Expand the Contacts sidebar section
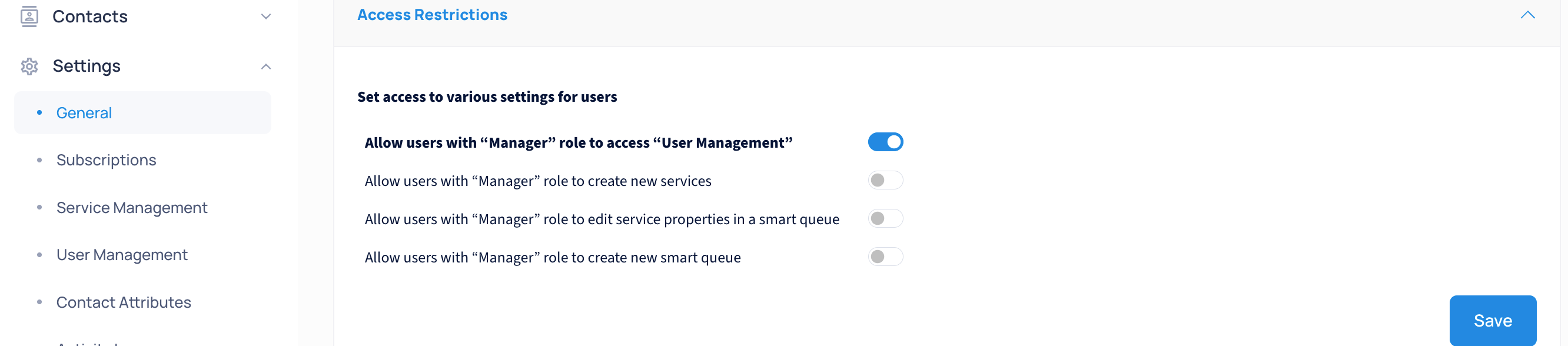The width and height of the screenshot is (1568, 346). point(265,16)
